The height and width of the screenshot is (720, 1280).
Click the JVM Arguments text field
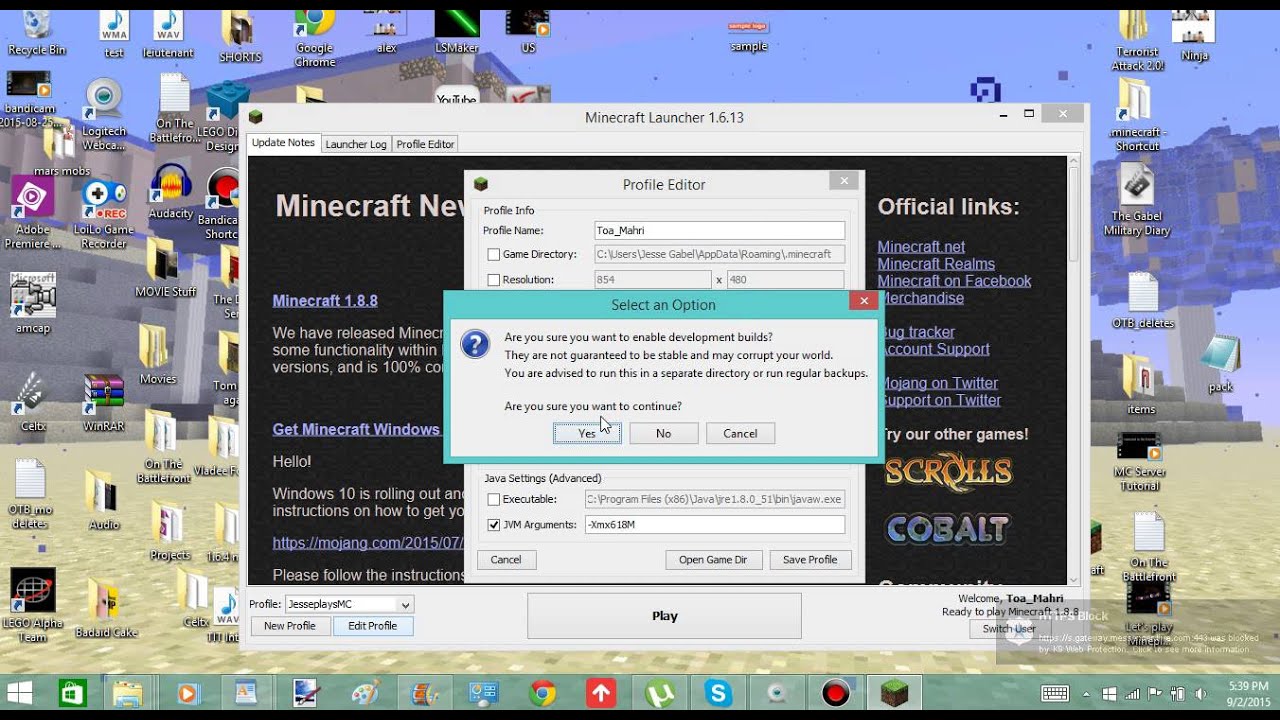[714, 525]
